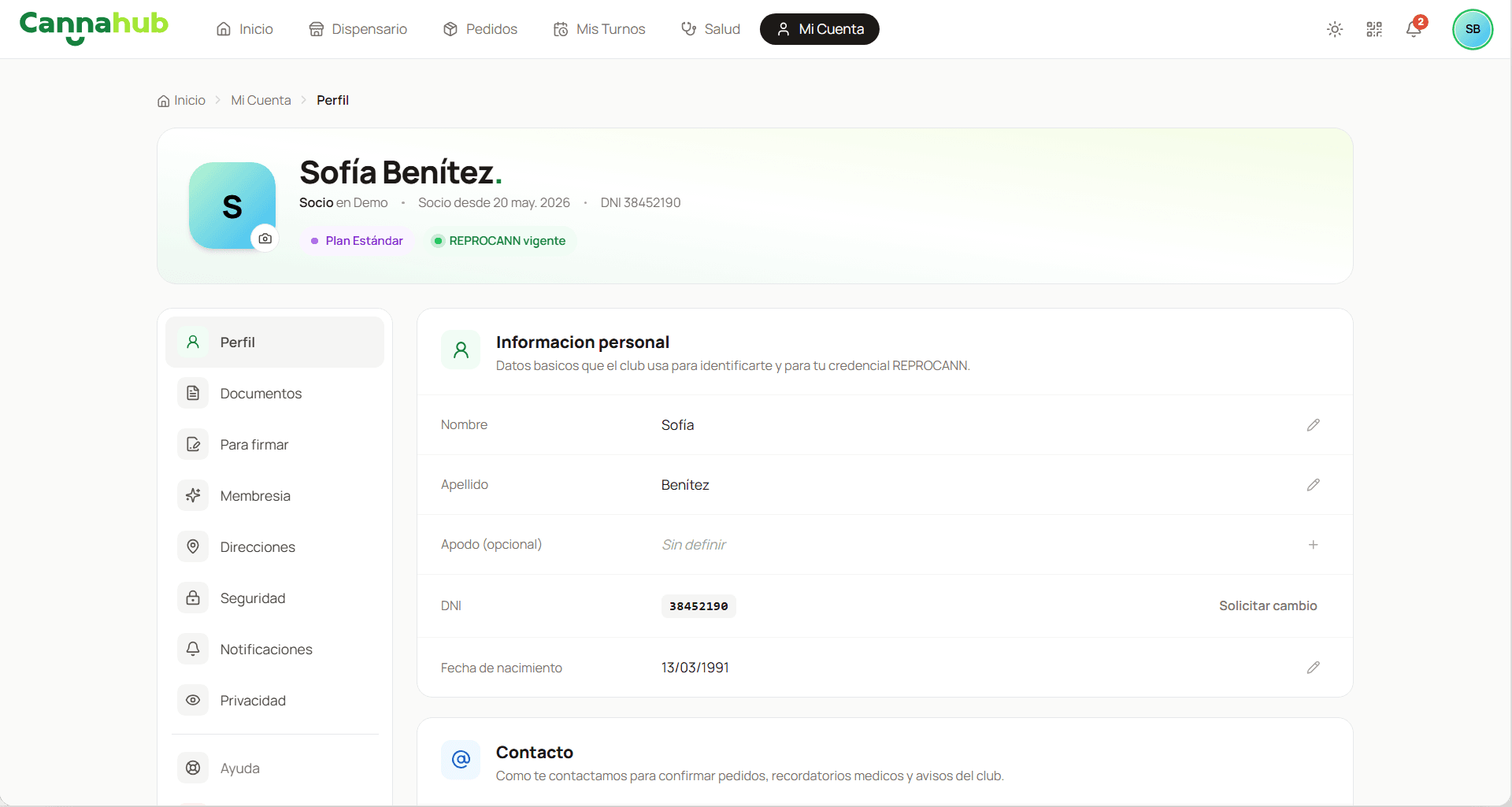Click 'Socio desde 20 may. 2026' text
This screenshot has width=1512, height=807.
[494, 203]
